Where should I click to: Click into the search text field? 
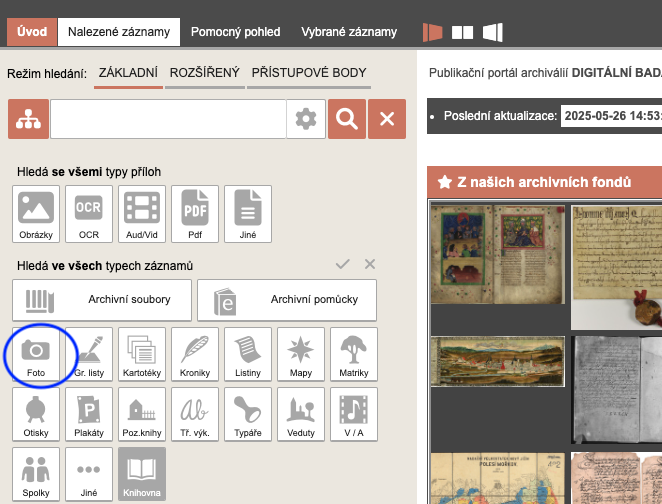pos(168,119)
